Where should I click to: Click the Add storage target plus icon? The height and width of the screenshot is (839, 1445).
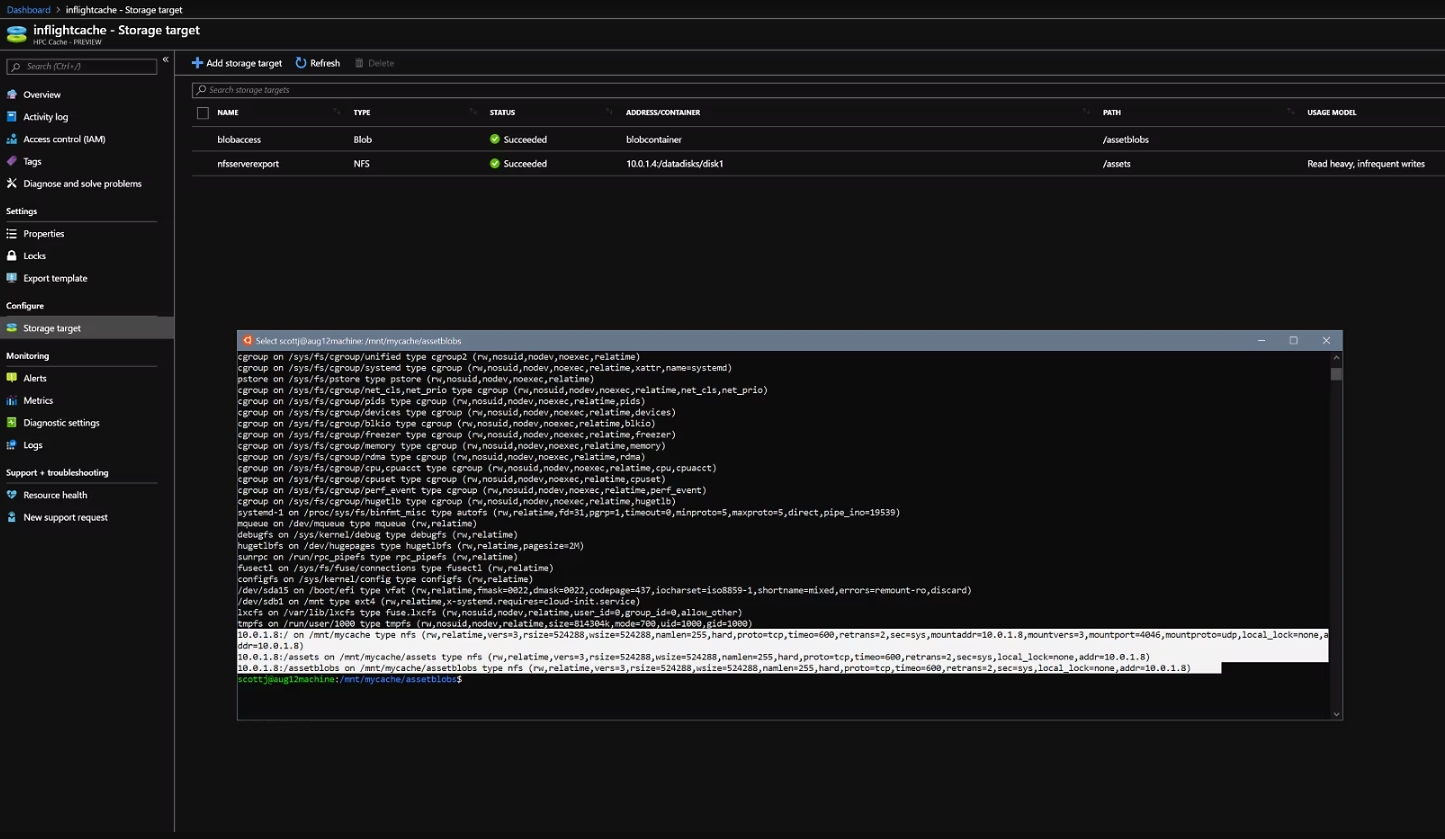click(197, 63)
